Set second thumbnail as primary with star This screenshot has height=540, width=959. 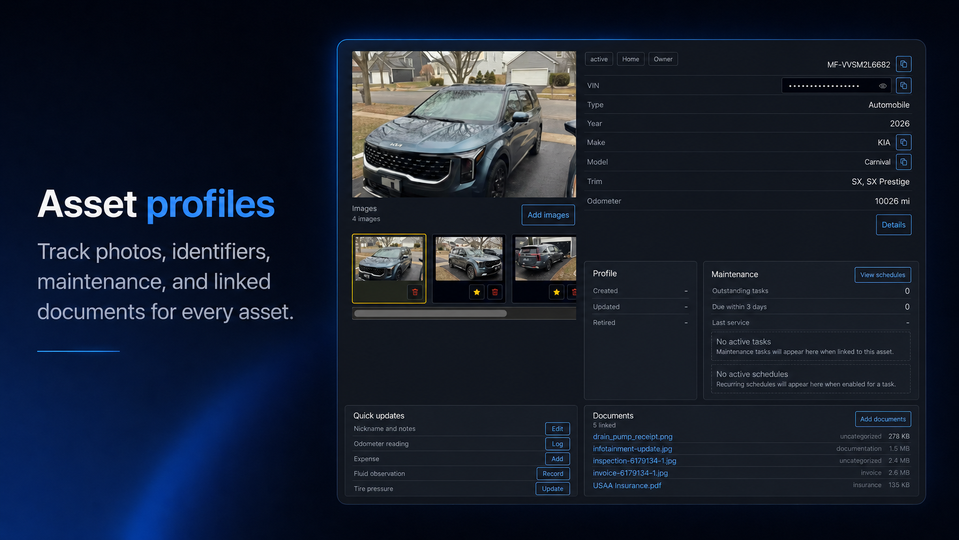pyautogui.click(x=476, y=292)
